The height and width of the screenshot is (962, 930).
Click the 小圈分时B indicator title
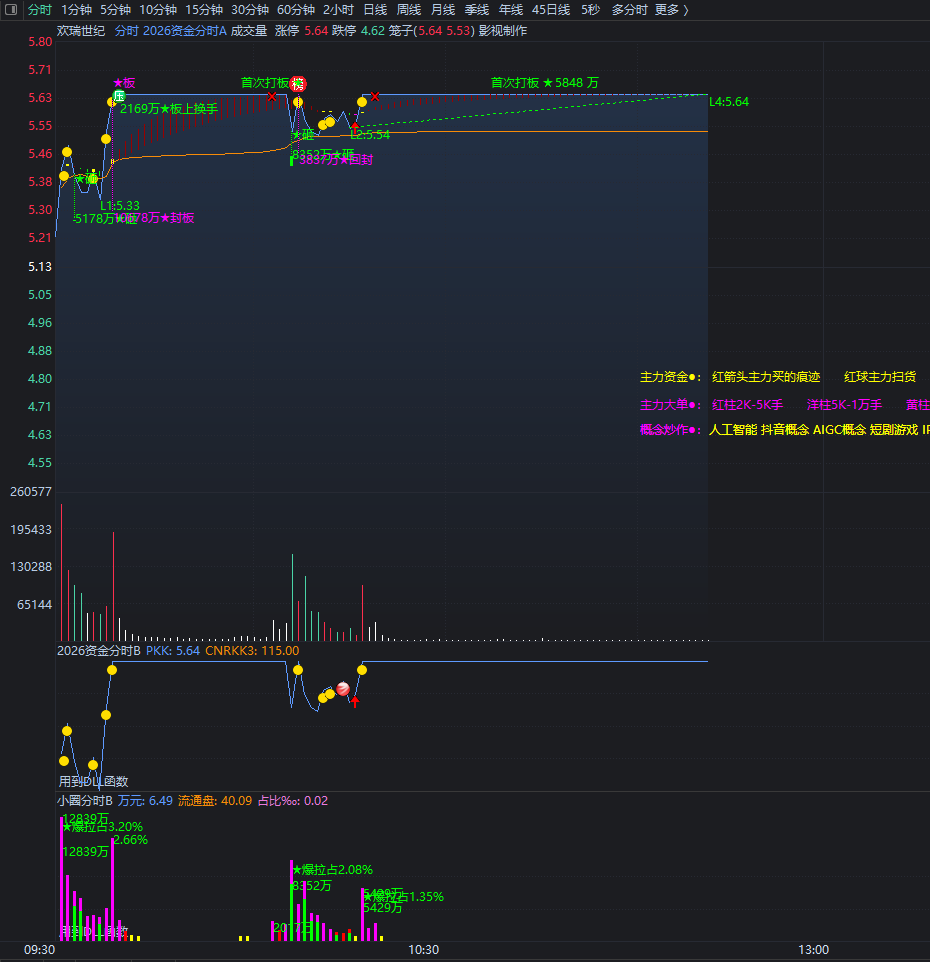click(85, 801)
